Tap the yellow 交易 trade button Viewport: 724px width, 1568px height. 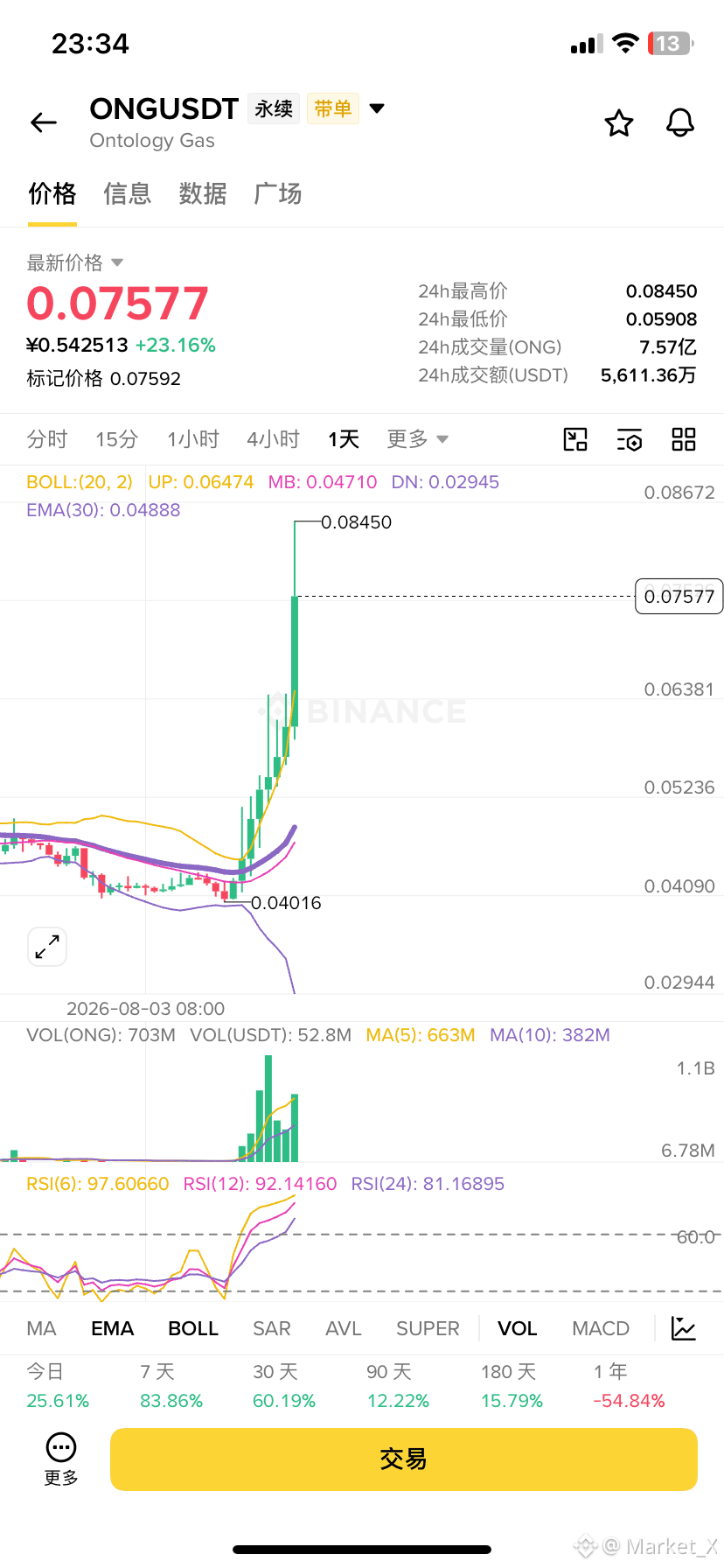(404, 1459)
